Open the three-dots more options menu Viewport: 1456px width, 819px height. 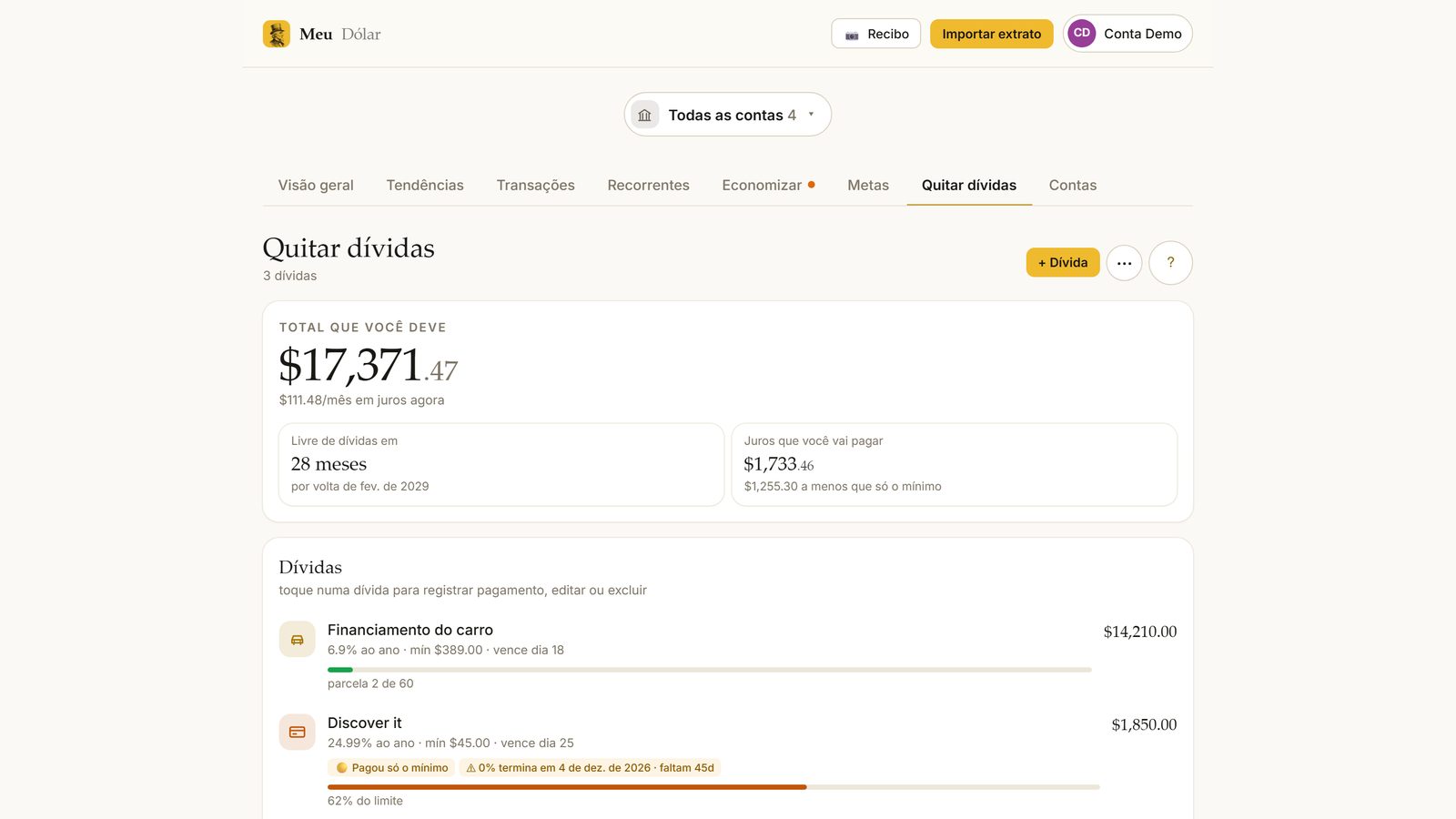click(1124, 263)
